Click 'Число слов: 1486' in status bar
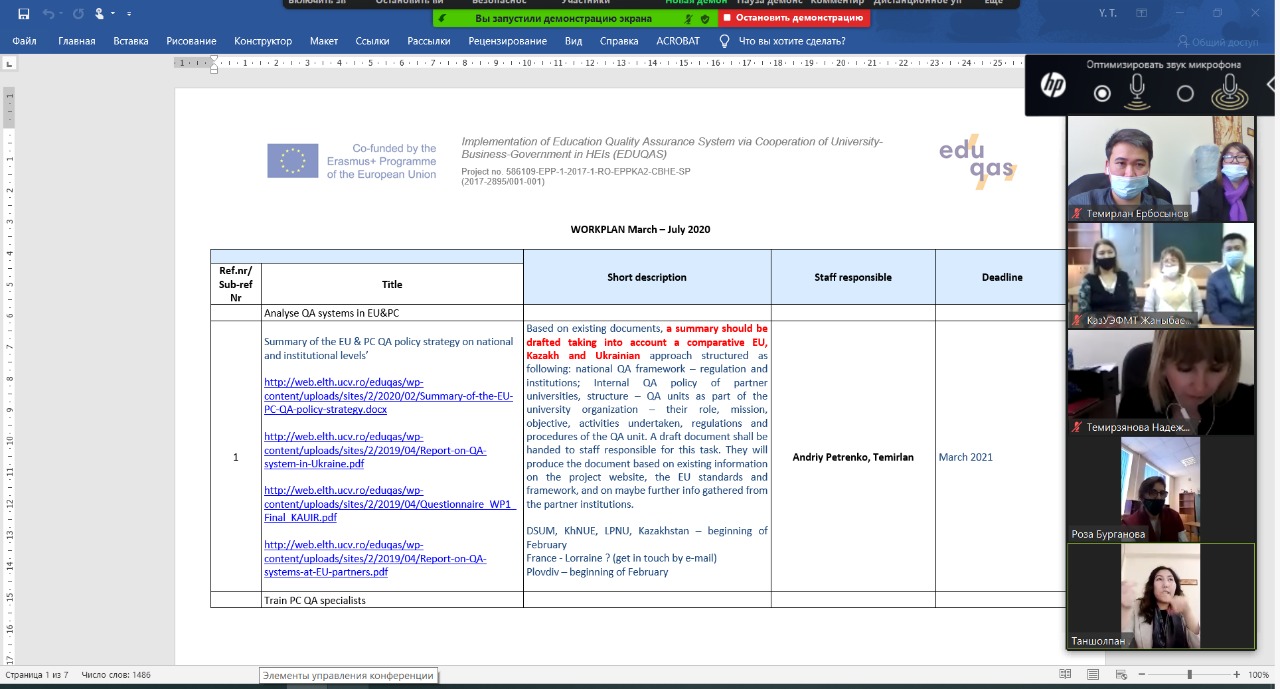1280x689 pixels. click(116, 675)
